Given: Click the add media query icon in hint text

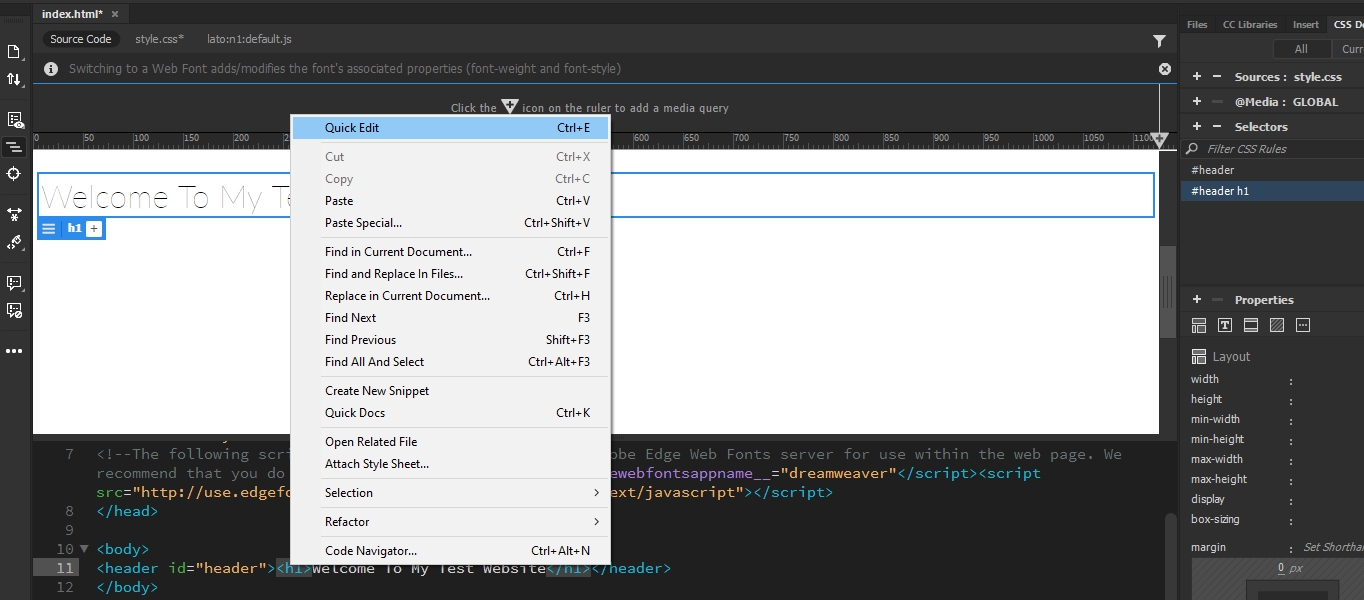Looking at the screenshot, I should pos(509,106).
